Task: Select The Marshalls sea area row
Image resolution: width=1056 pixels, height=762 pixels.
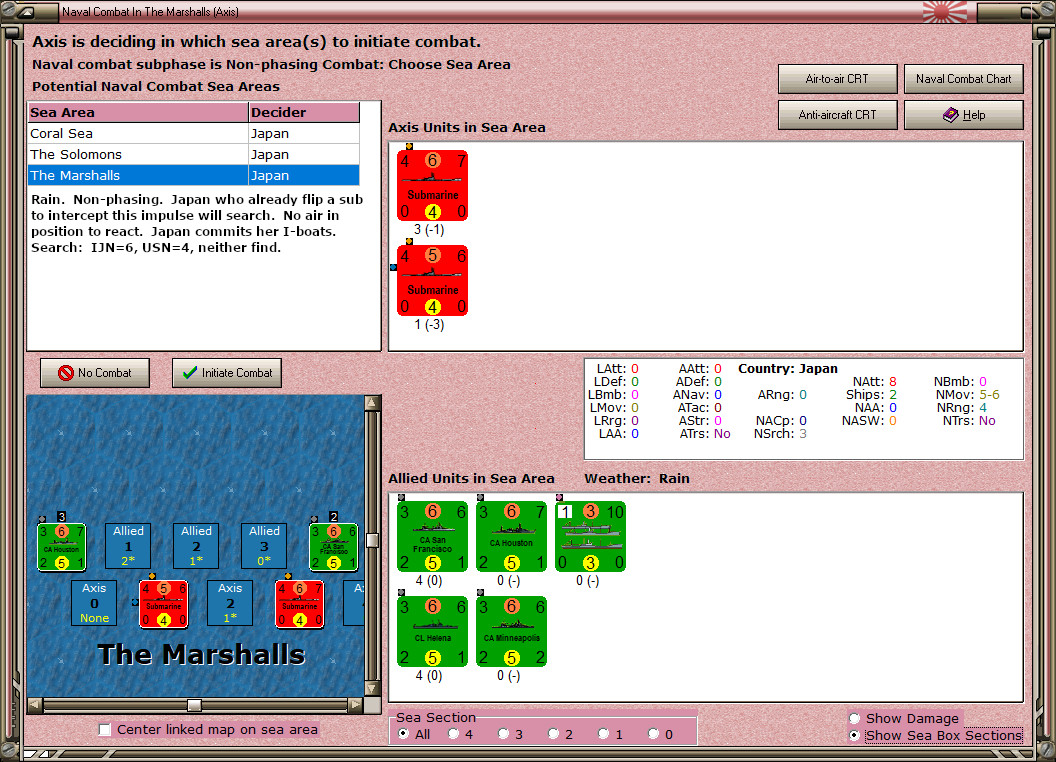Action: (x=193, y=175)
